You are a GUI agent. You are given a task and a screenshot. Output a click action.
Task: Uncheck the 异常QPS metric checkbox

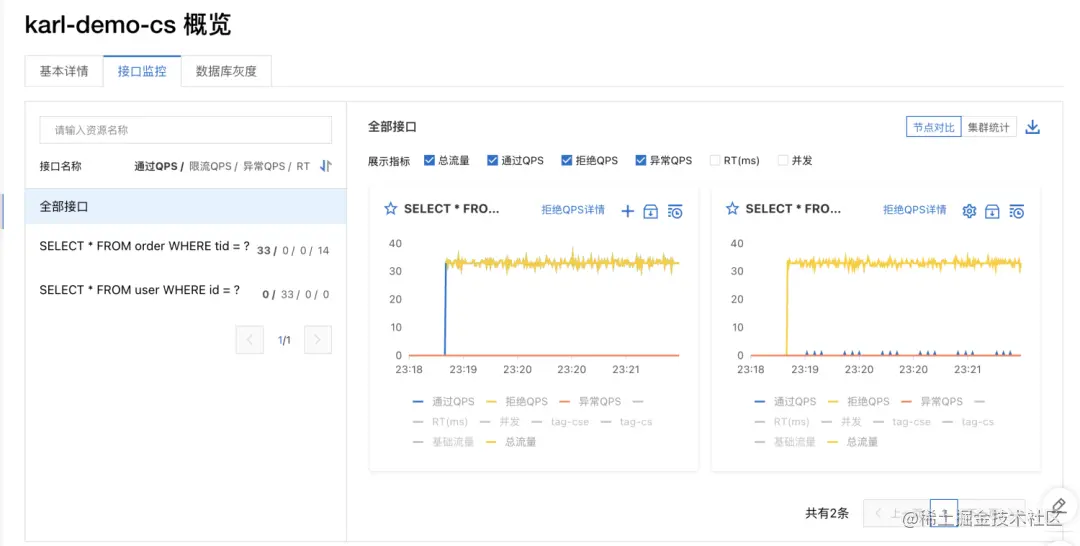tap(641, 160)
